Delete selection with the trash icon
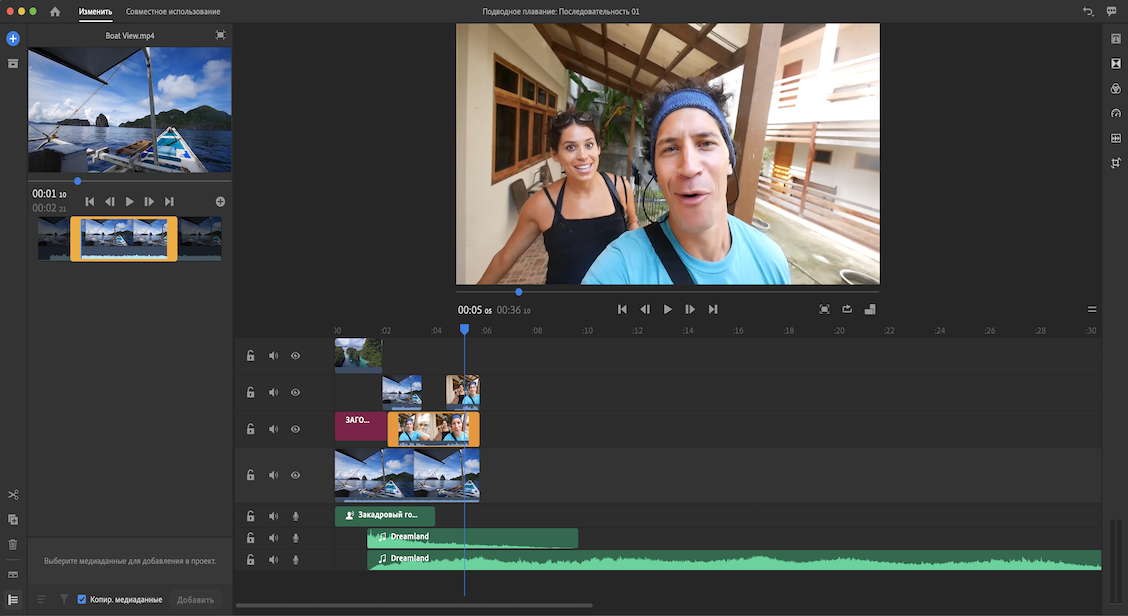Screen dimensions: 1128x616 (x=13, y=545)
